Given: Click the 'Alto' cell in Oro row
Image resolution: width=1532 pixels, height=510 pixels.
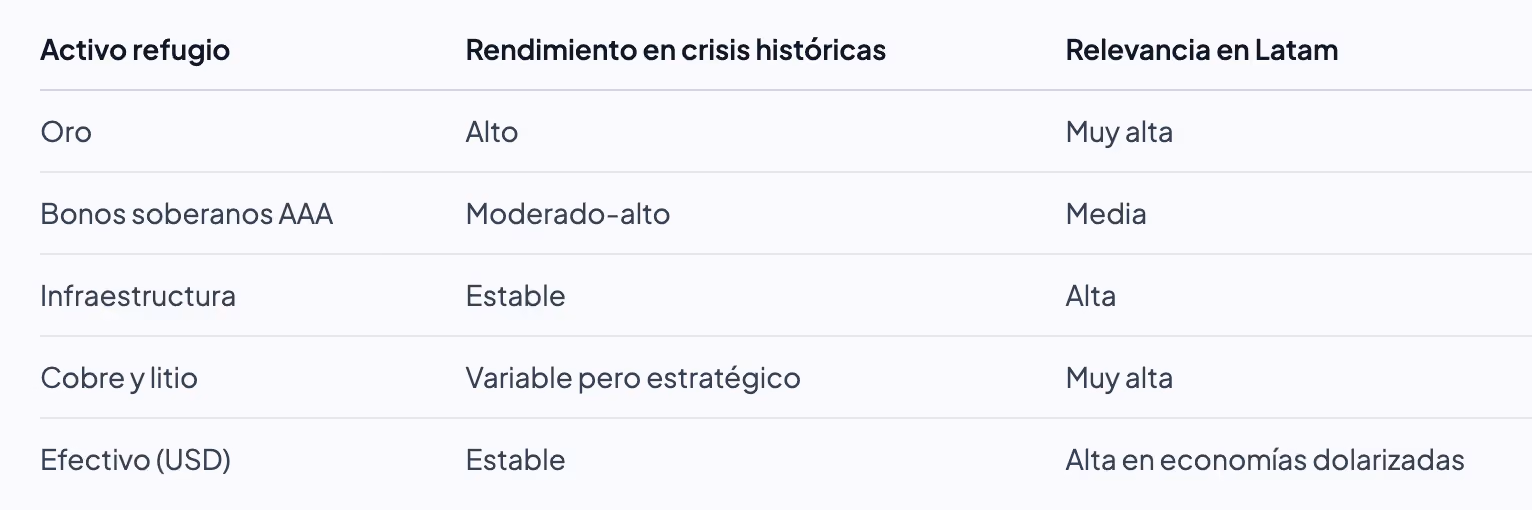Looking at the screenshot, I should pyautogui.click(x=492, y=132).
